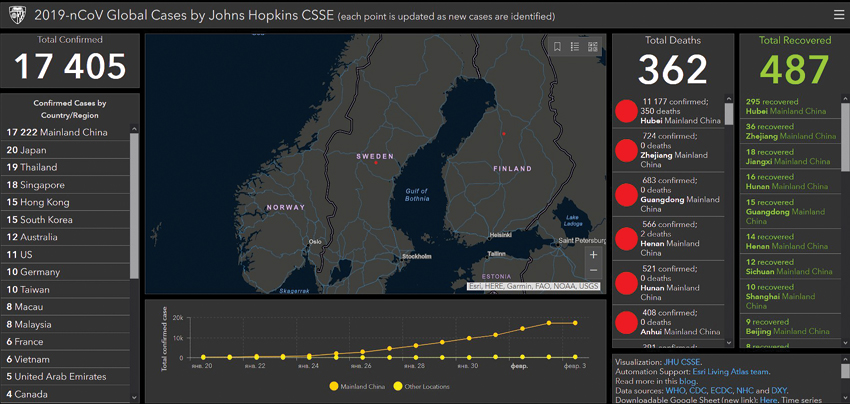Toggle Mainland China series in chart legend

pos(357,387)
